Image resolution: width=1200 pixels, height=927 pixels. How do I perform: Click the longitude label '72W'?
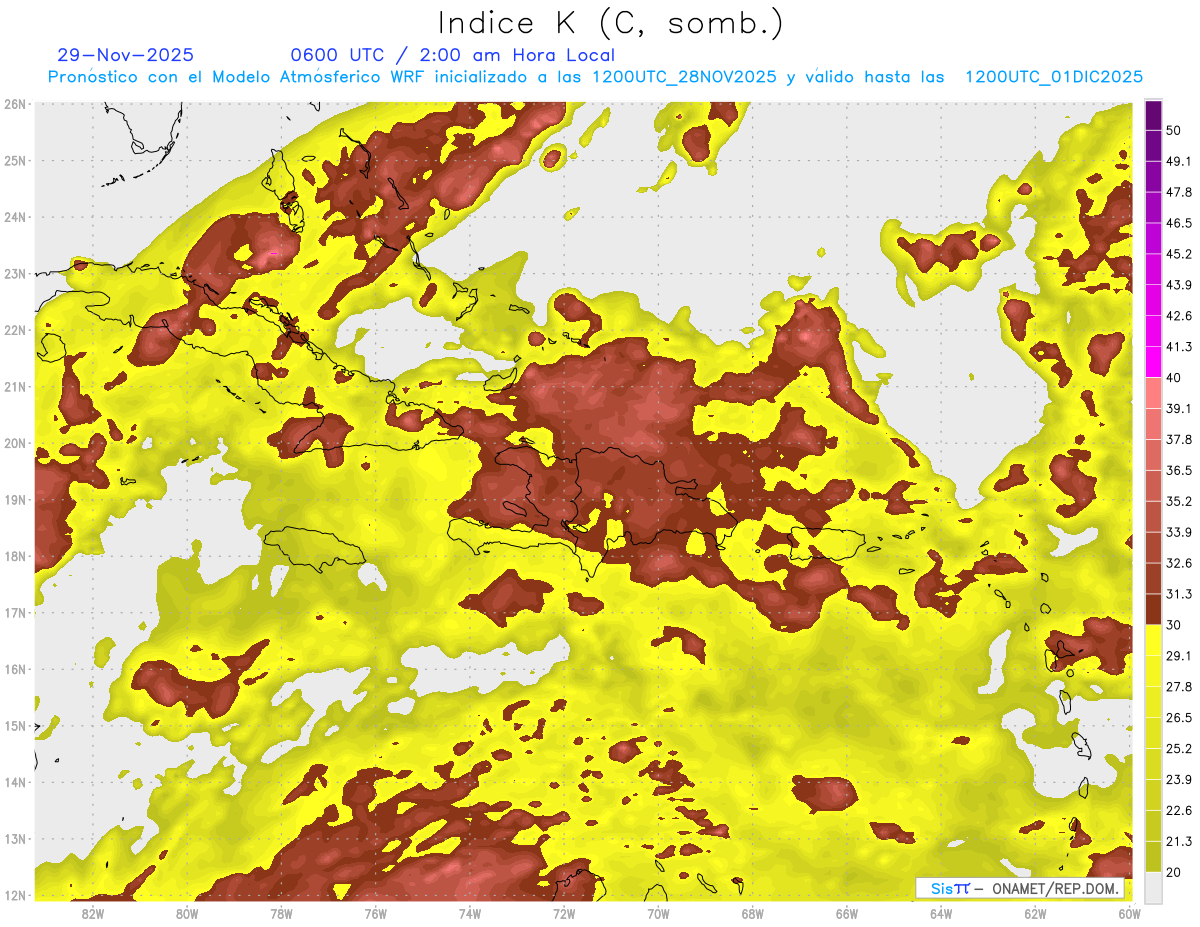click(x=564, y=913)
